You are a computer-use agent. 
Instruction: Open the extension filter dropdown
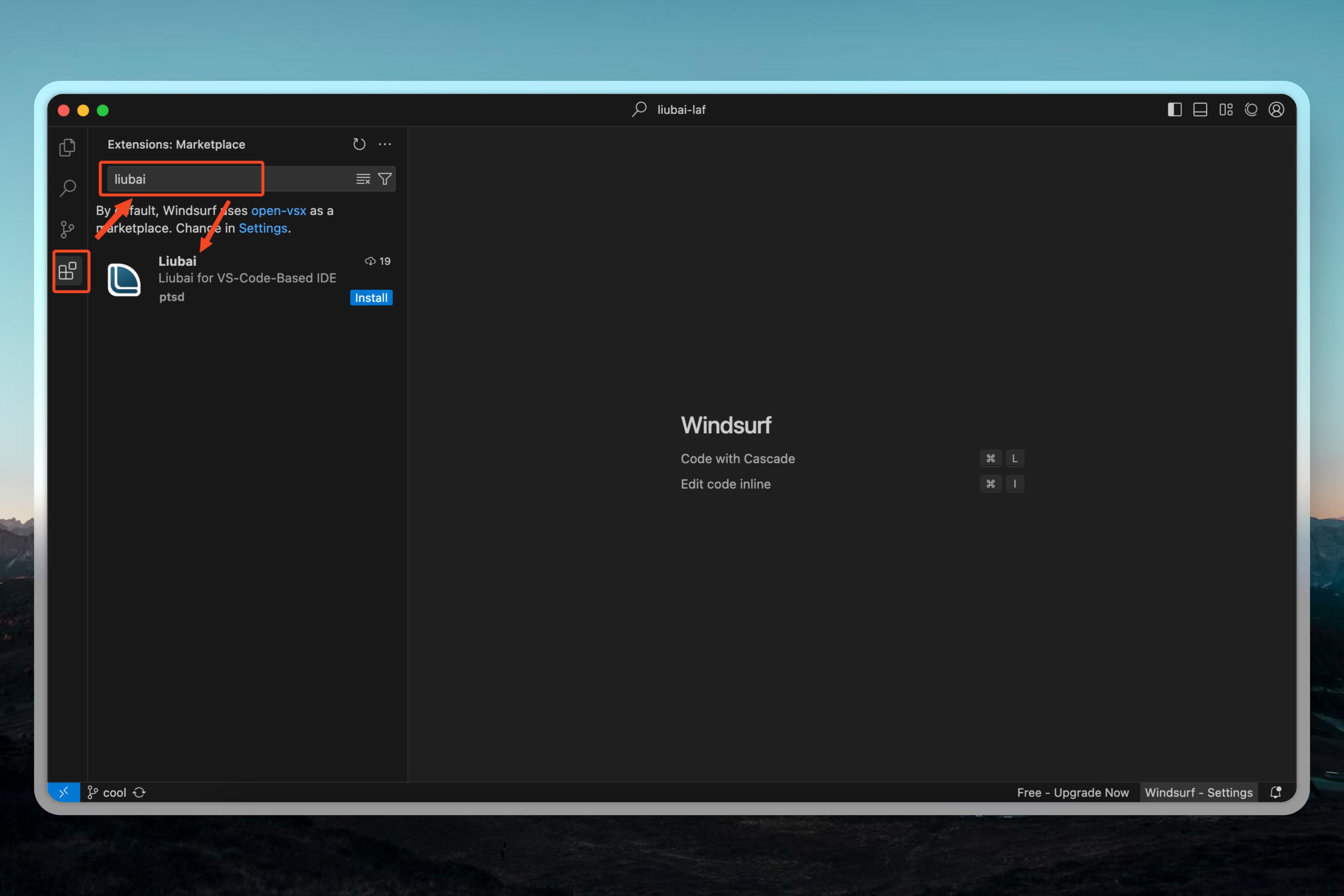385,180
